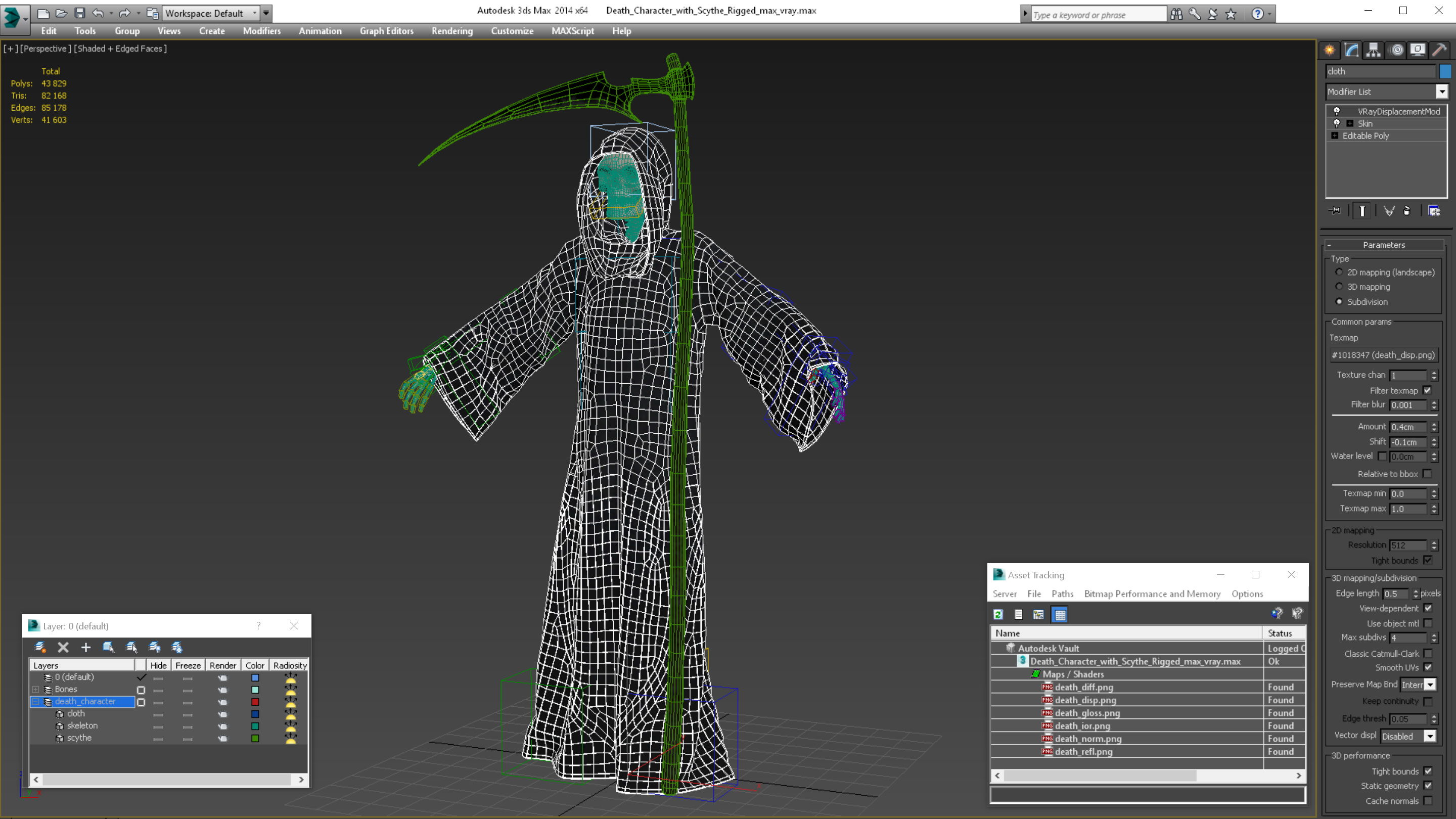Switch to the Create panel sun icon
This screenshot has width=1456, height=819.
[1330, 51]
